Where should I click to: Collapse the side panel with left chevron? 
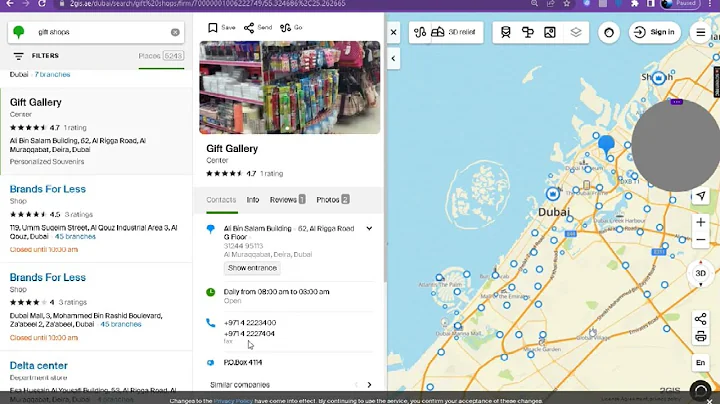tap(394, 59)
